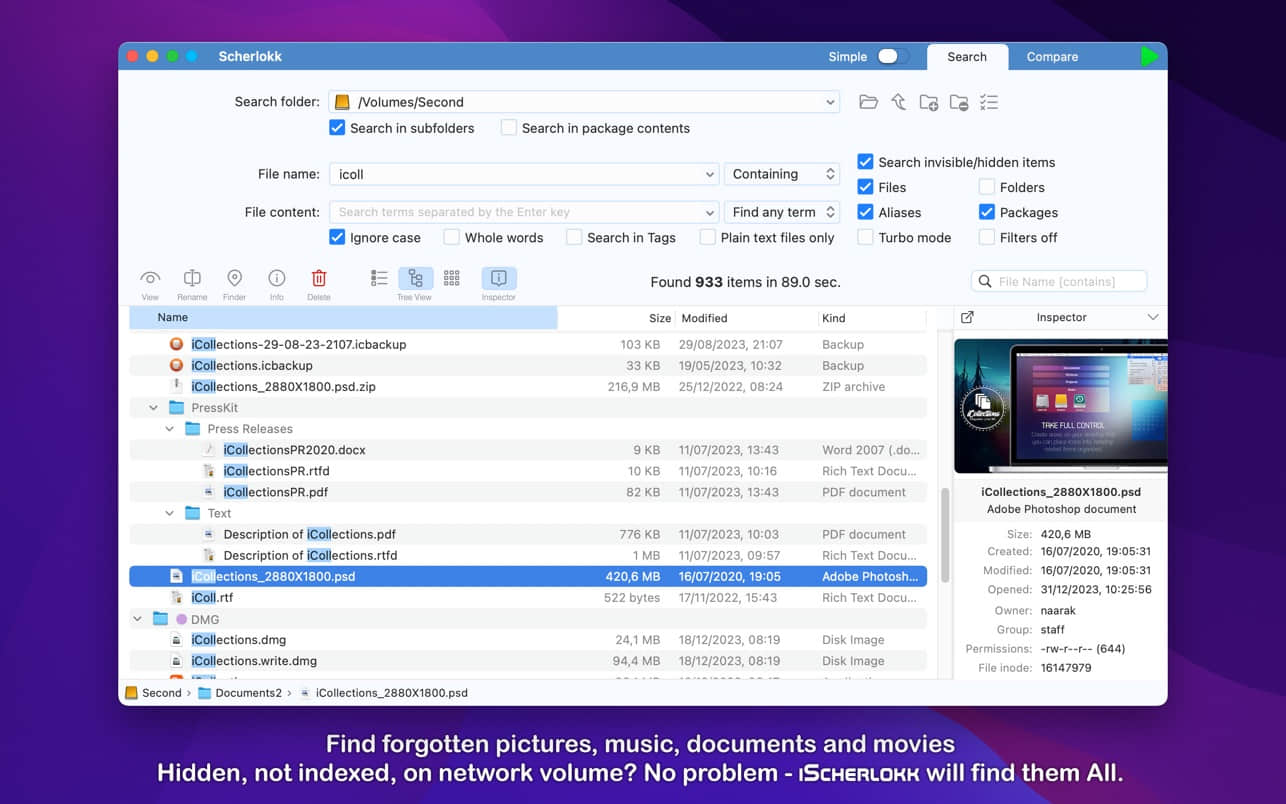This screenshot has height=804, width=1286.
Task: Click the green Start search play button
Action: [1149, 57]
